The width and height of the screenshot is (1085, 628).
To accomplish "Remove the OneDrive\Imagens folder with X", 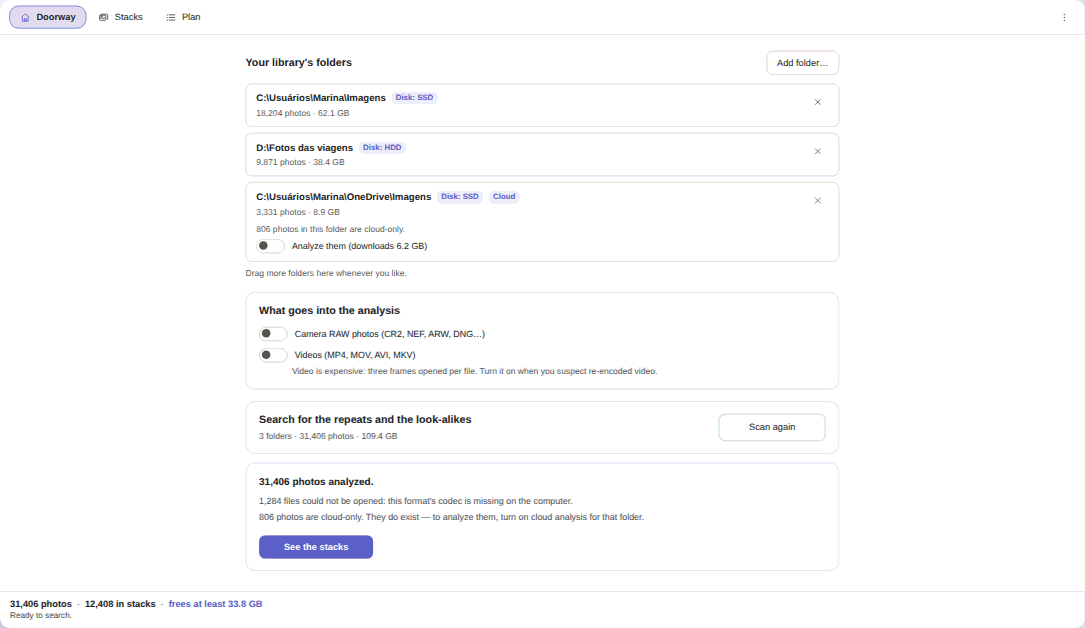I will (818, 201).
